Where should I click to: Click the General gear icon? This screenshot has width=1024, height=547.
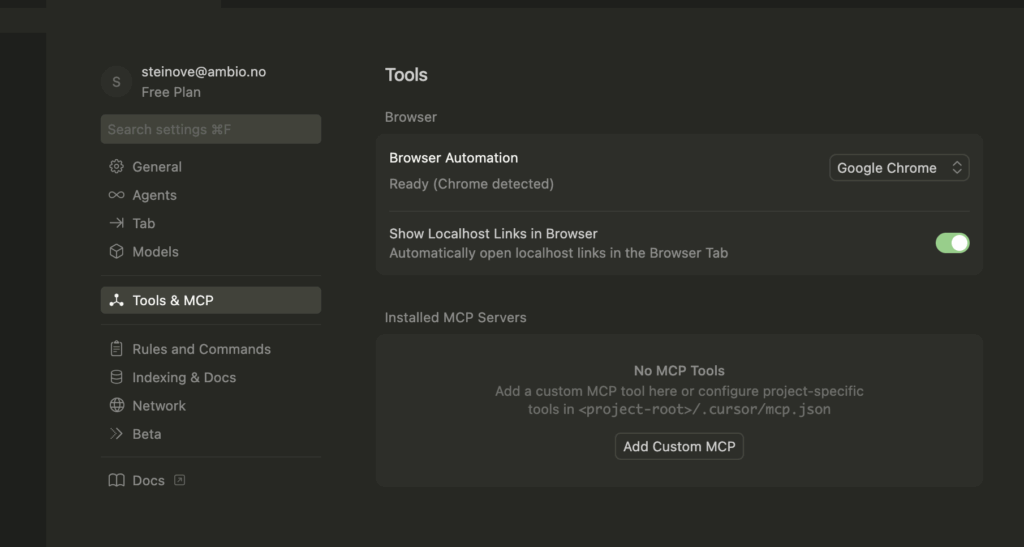[x=116, y=167]
